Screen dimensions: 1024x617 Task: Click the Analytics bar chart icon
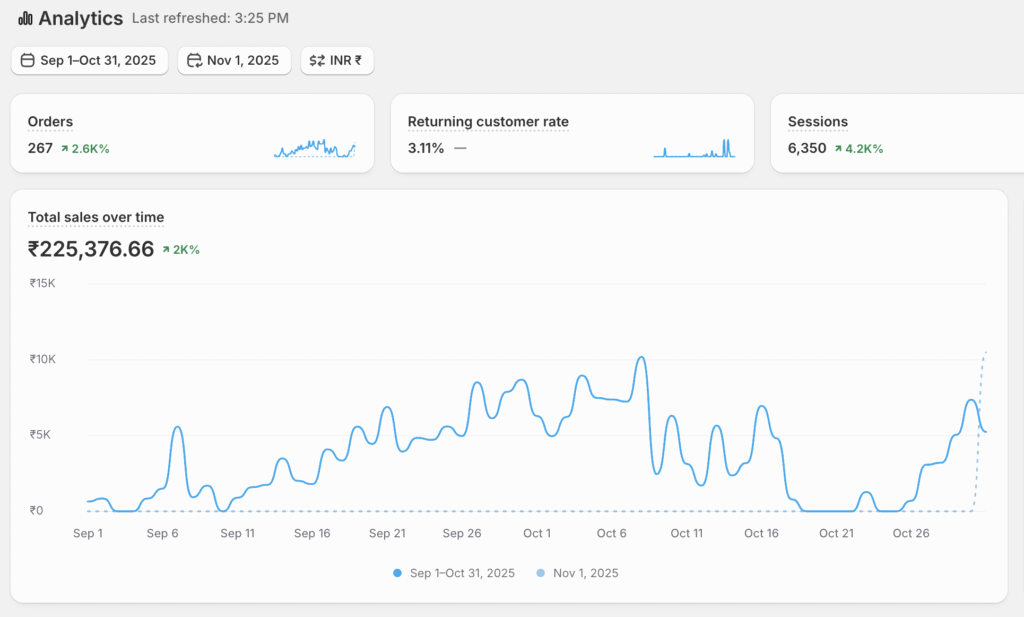[25, 19]
